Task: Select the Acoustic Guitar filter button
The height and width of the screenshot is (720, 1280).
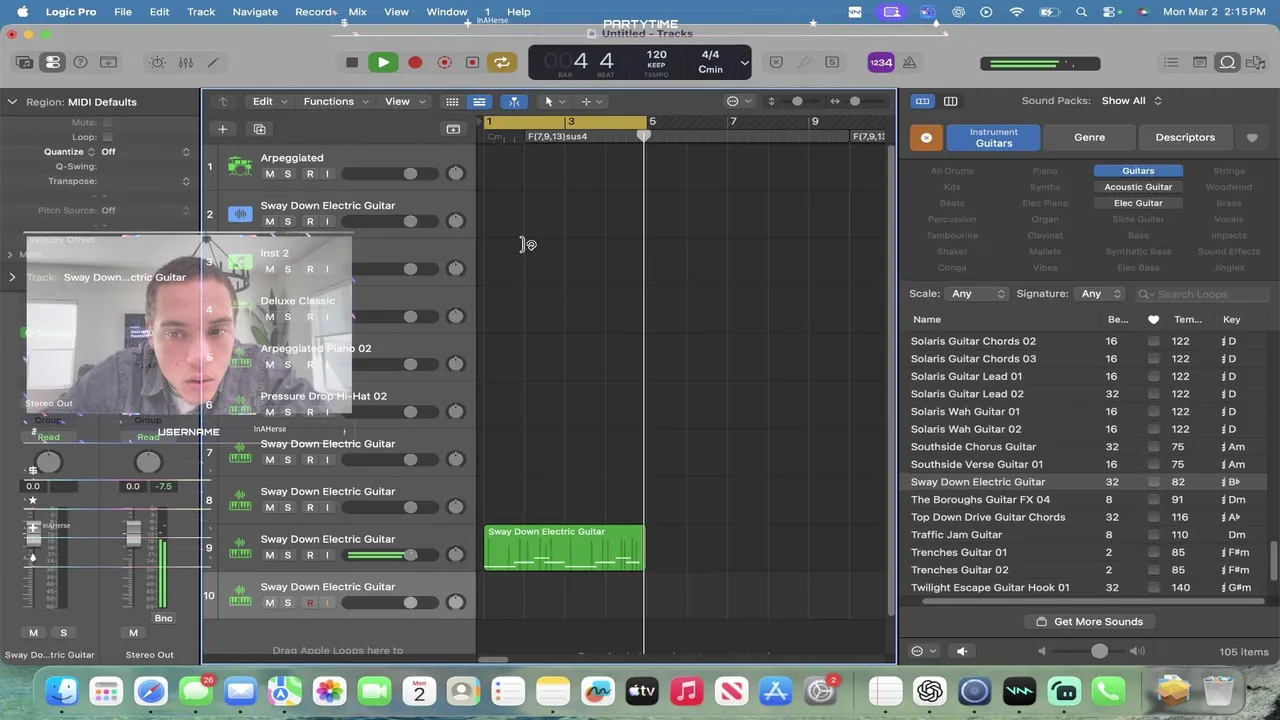Action: (x=1138, y=187)
